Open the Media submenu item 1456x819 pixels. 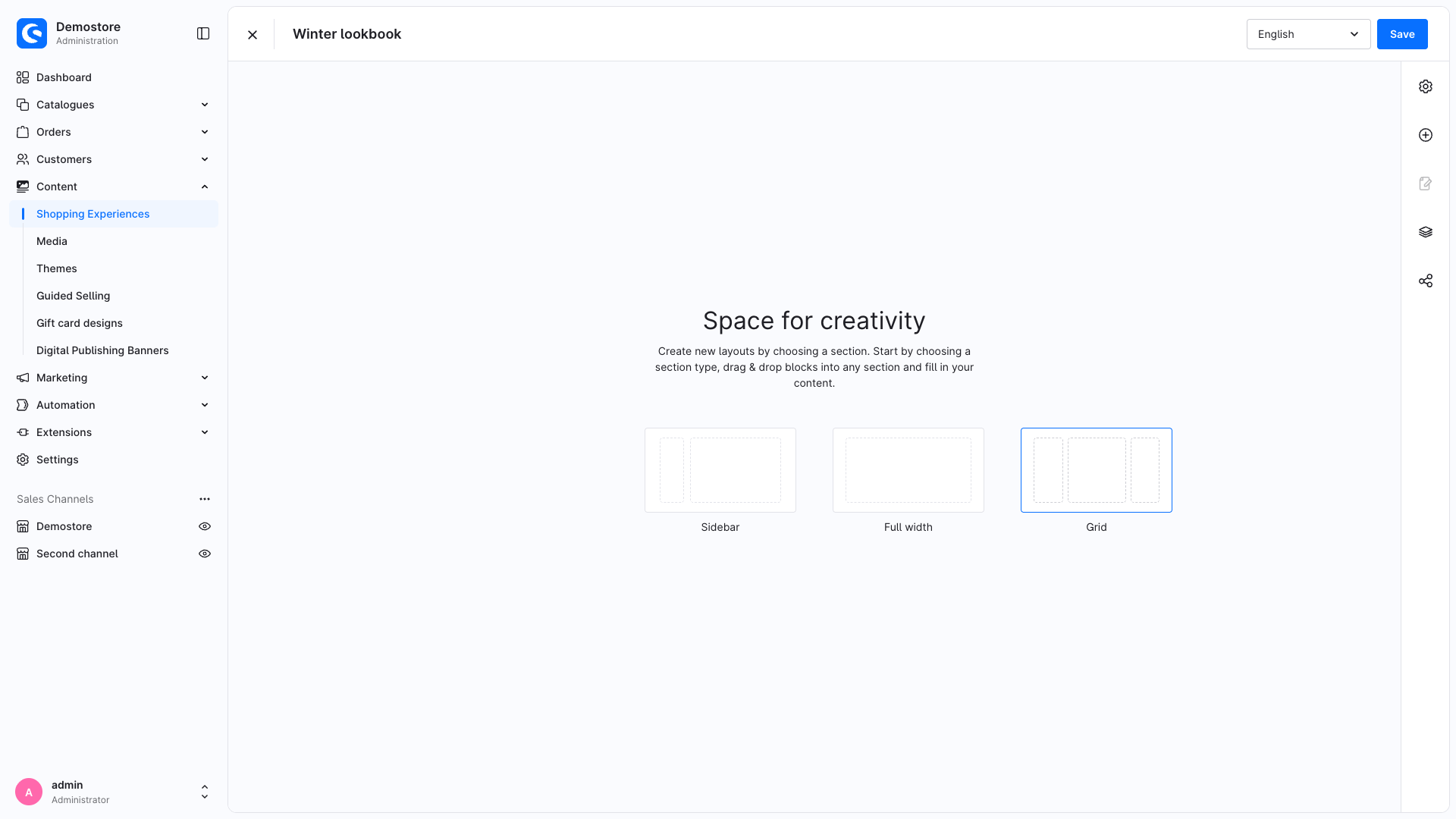click(52, 241)
